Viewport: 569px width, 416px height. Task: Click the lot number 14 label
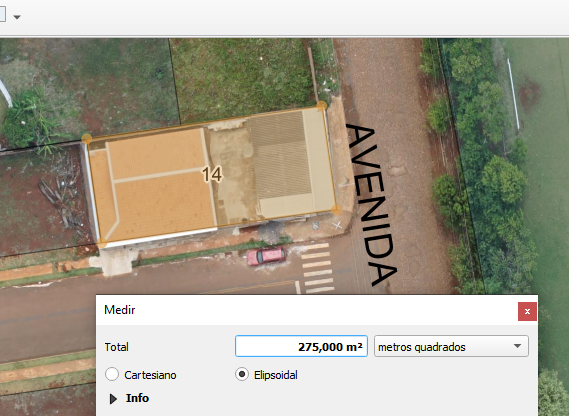[212, 174]
